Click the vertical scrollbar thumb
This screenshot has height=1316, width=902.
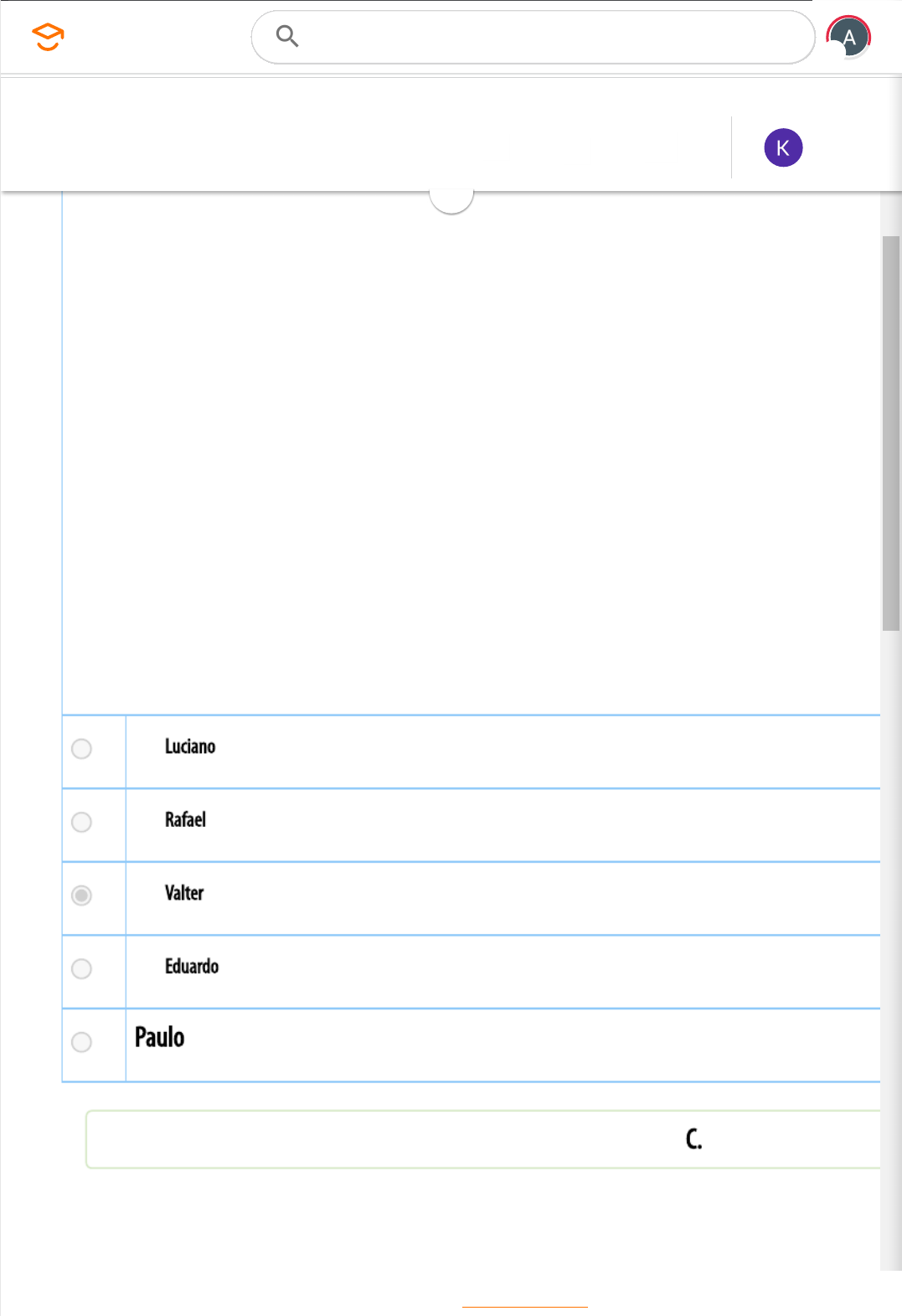(891, 433)
